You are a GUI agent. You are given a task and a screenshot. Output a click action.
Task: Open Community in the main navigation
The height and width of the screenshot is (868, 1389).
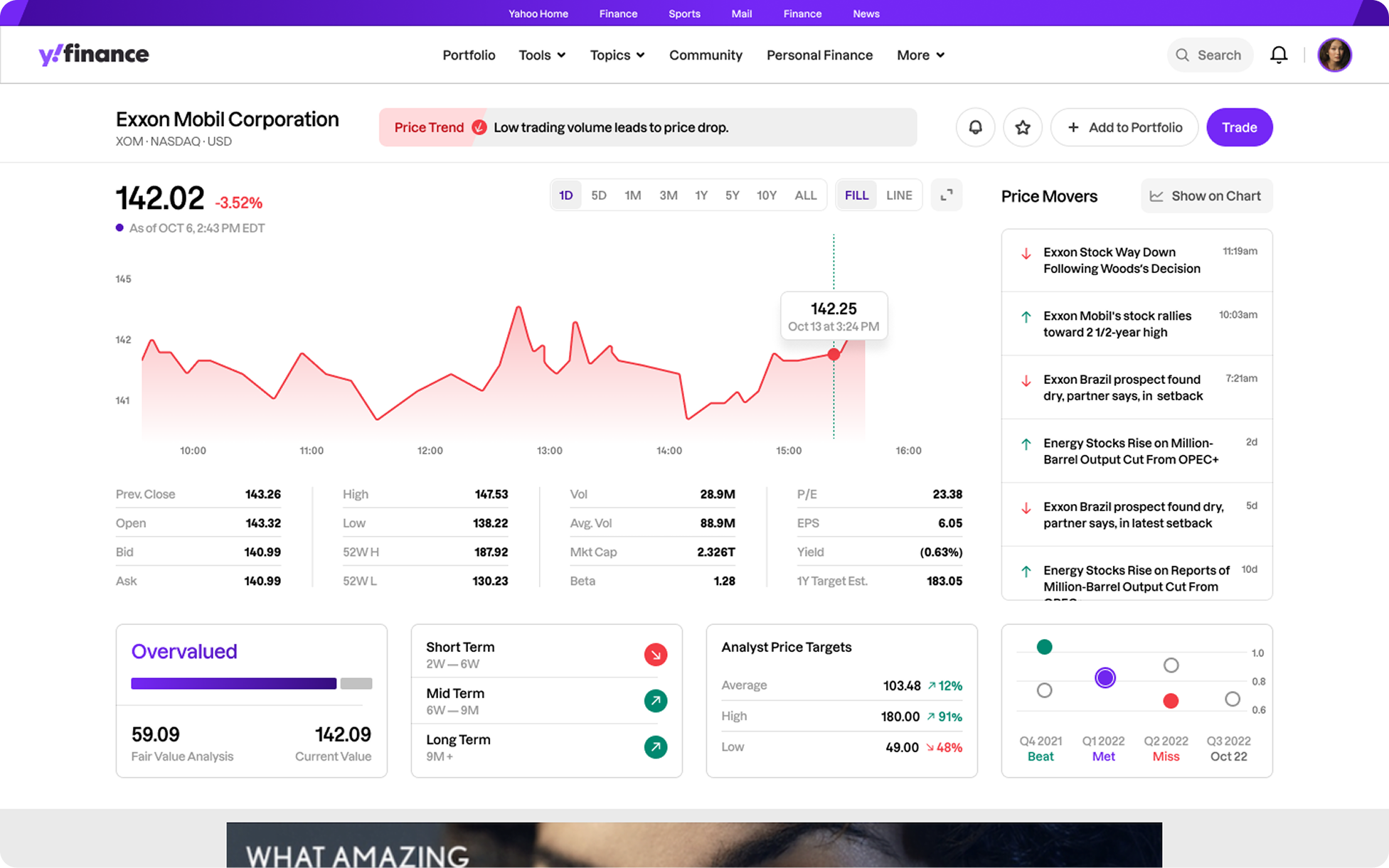[x=706, y=55]
